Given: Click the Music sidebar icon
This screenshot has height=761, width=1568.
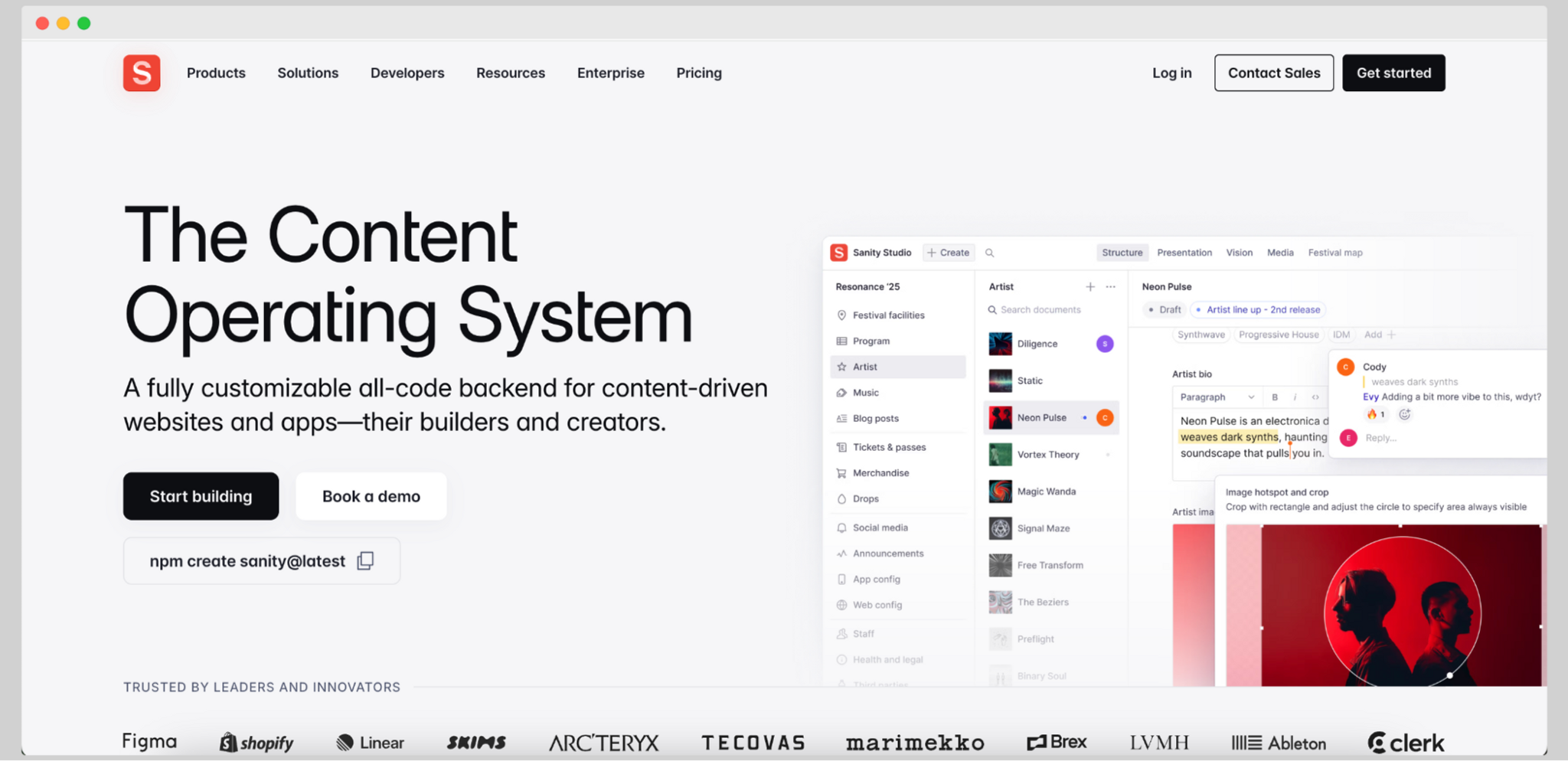Looking at the screenshot, I should (841, 393).
